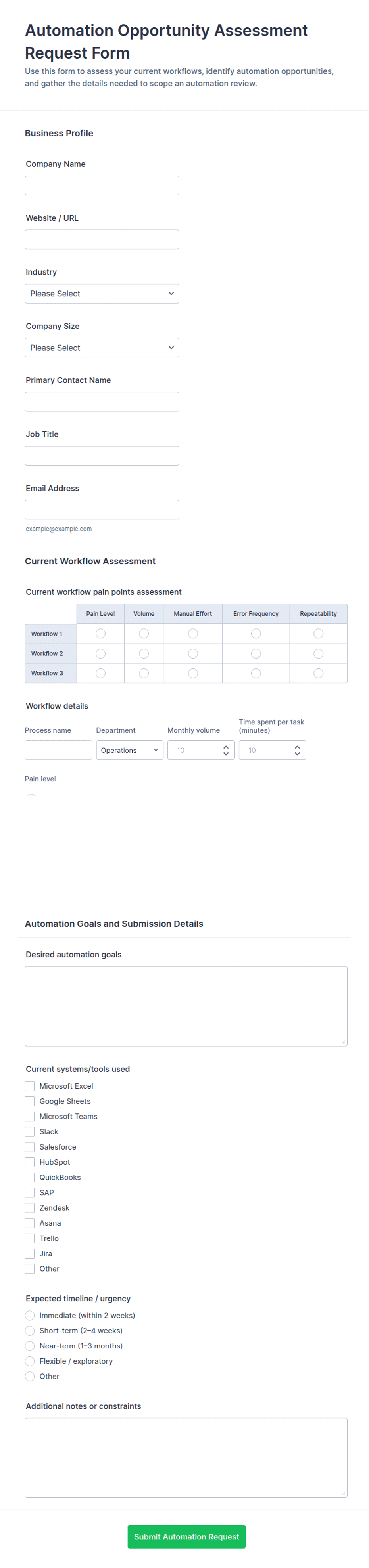Click Submit Automation Request button
This screenshot has width=369, height=1568.
(x=186, y=1536)
